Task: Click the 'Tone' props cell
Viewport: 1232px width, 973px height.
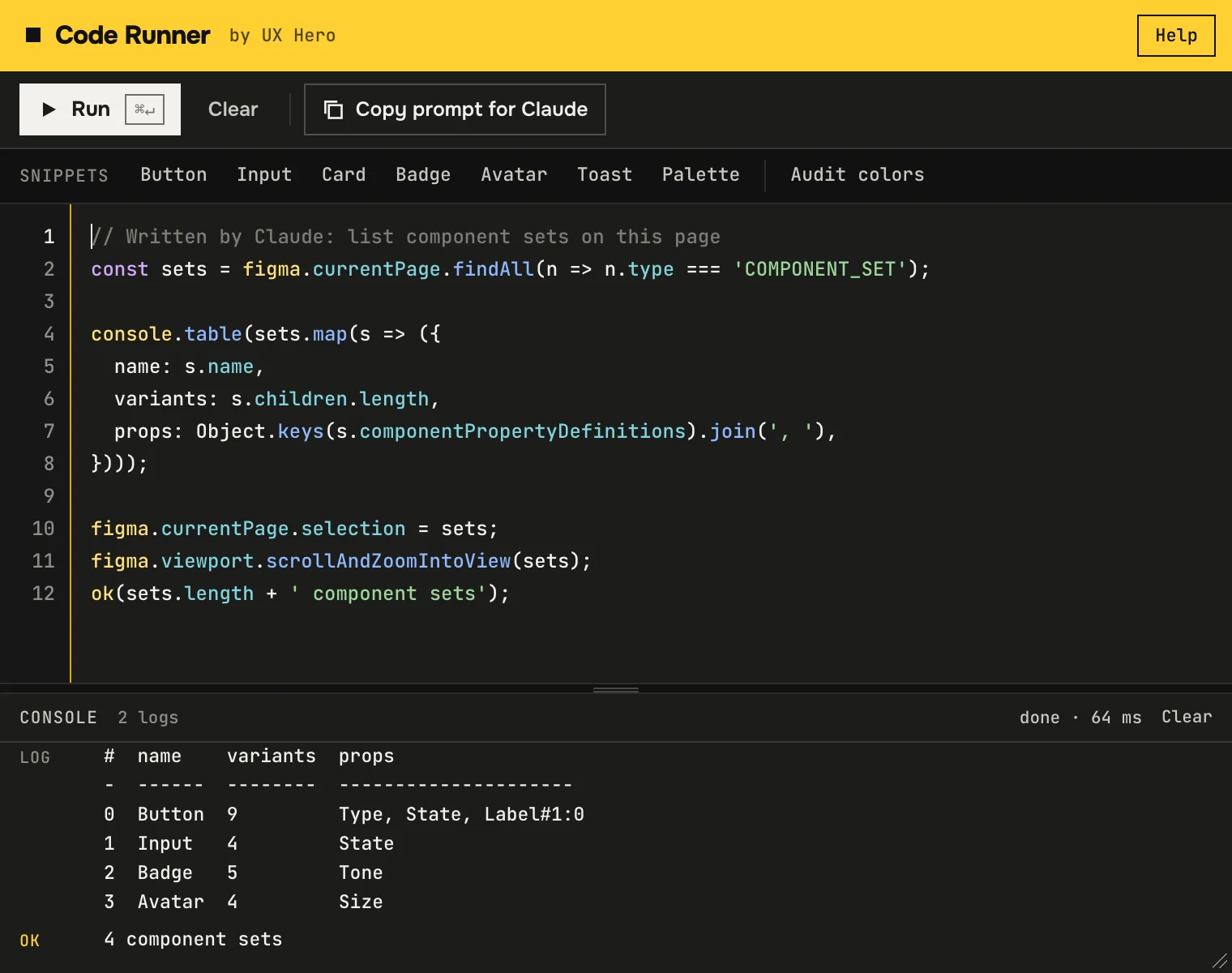Action: coord(361,872)
